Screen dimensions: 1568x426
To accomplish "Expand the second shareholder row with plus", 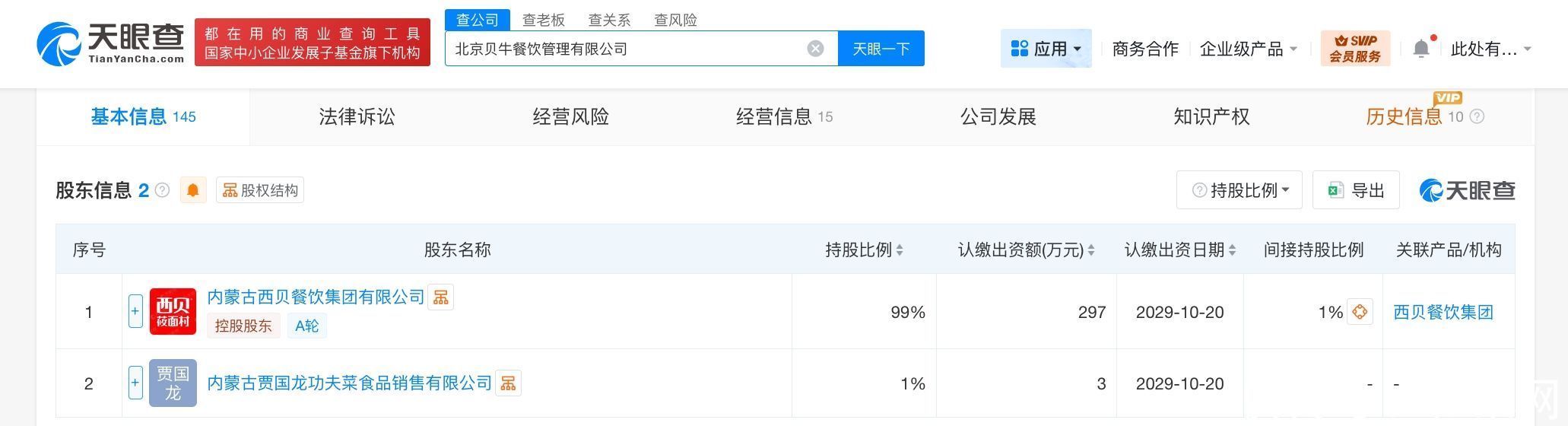I will tap(135, 383).
